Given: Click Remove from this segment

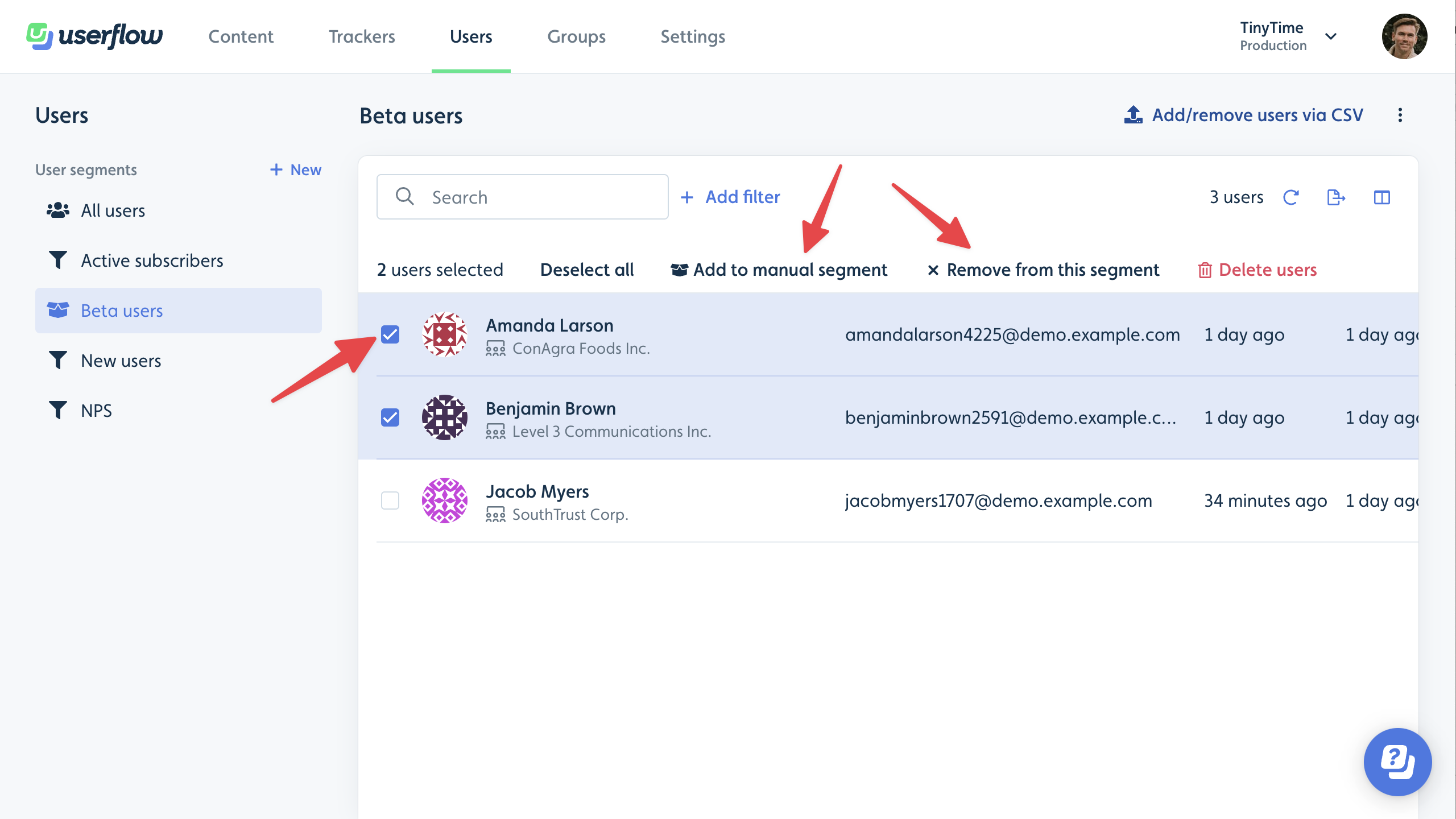Looking at the screenshot, I should pos(1043,270).
